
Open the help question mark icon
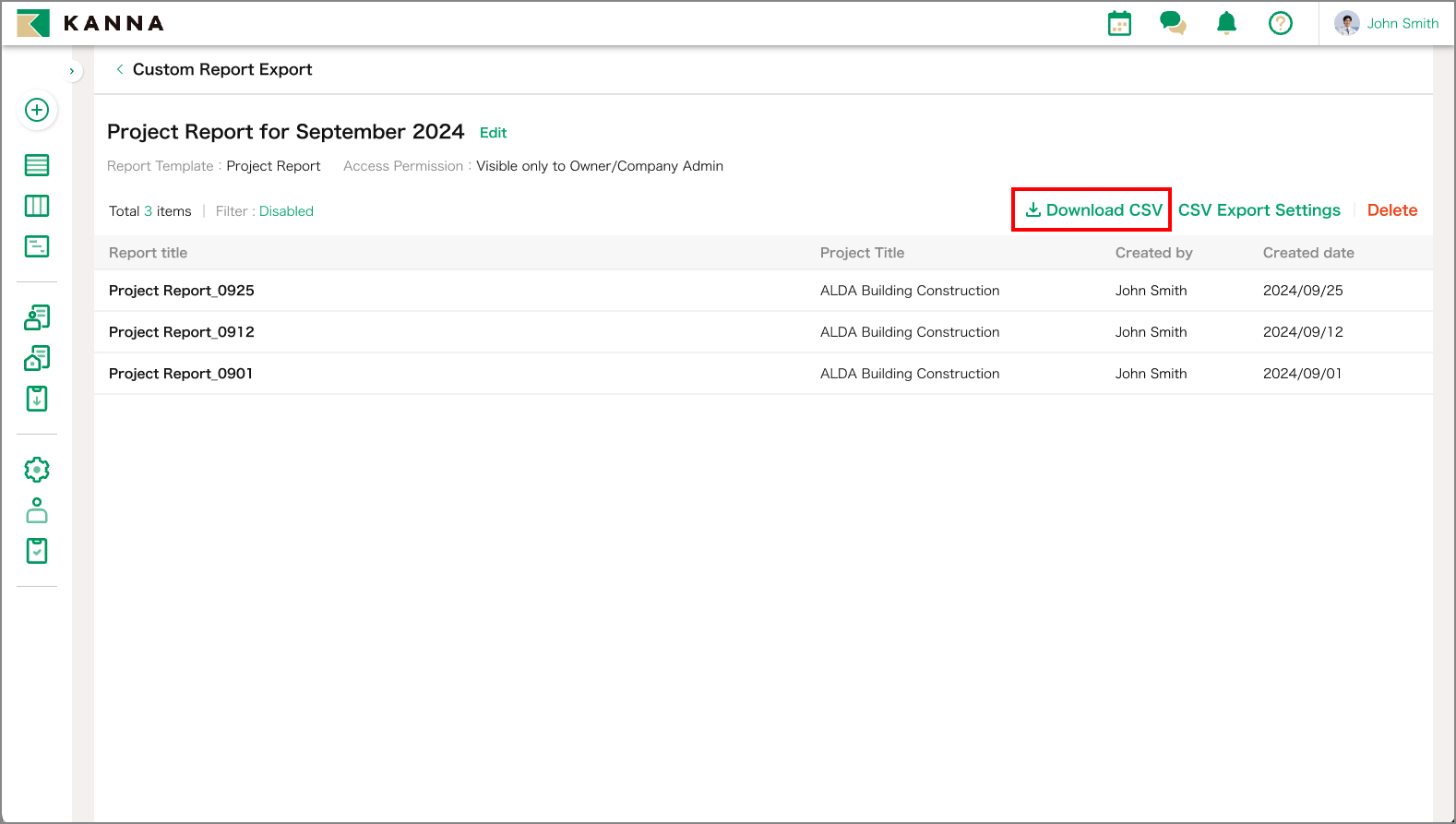pos(1280,24)
